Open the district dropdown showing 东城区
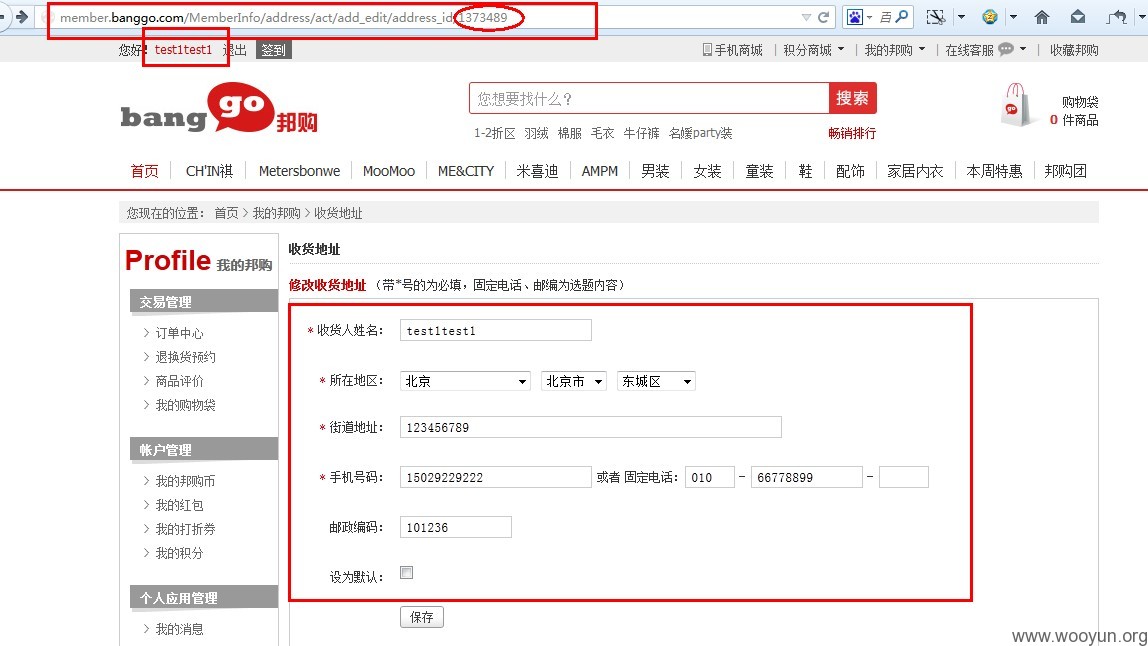This screenshot has height=646, width=1148. 656,381
